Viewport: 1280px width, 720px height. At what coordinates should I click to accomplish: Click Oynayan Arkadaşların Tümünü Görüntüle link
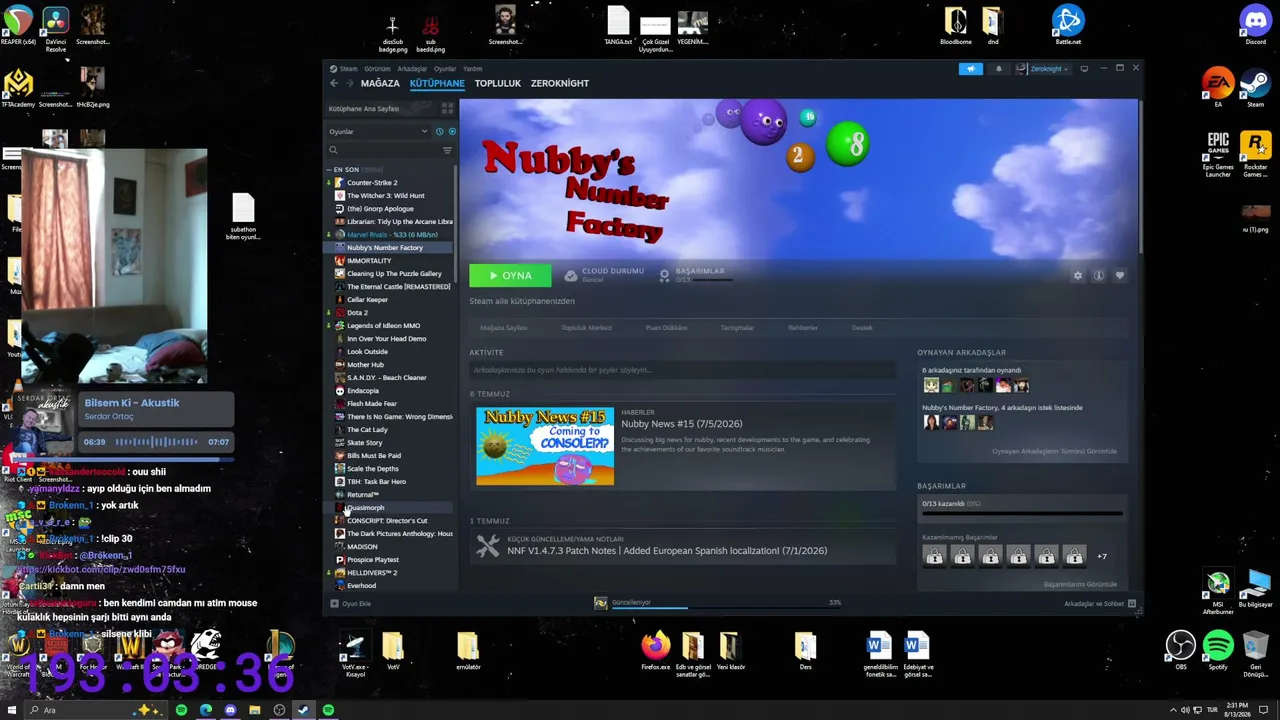(1054, 451)
